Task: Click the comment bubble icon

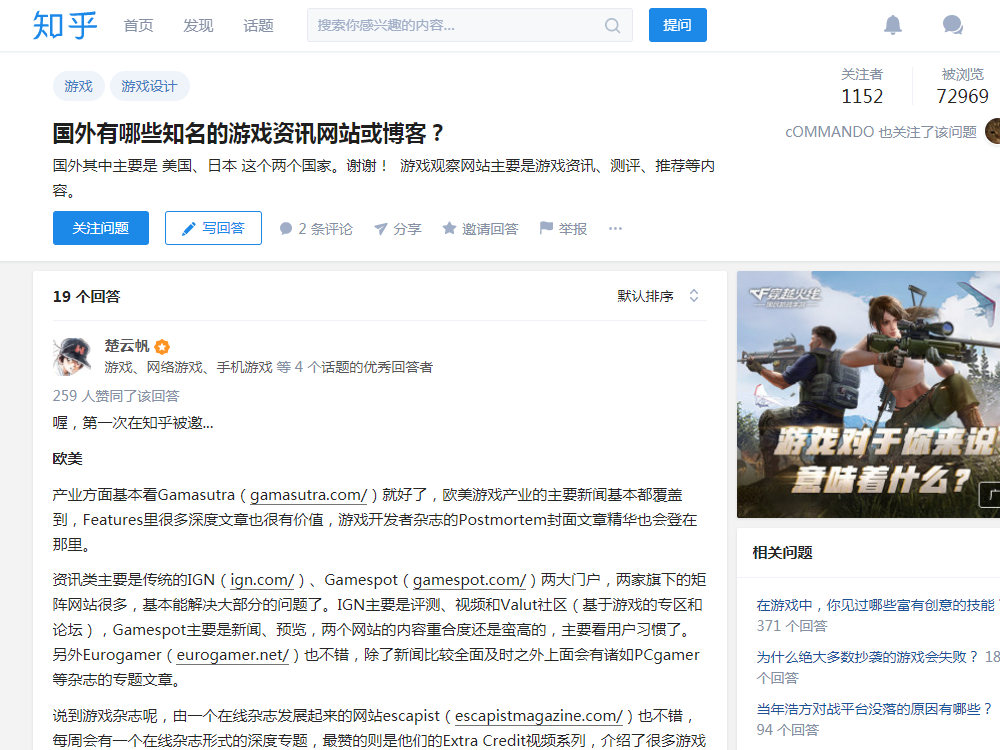Action: coord(286,228)
